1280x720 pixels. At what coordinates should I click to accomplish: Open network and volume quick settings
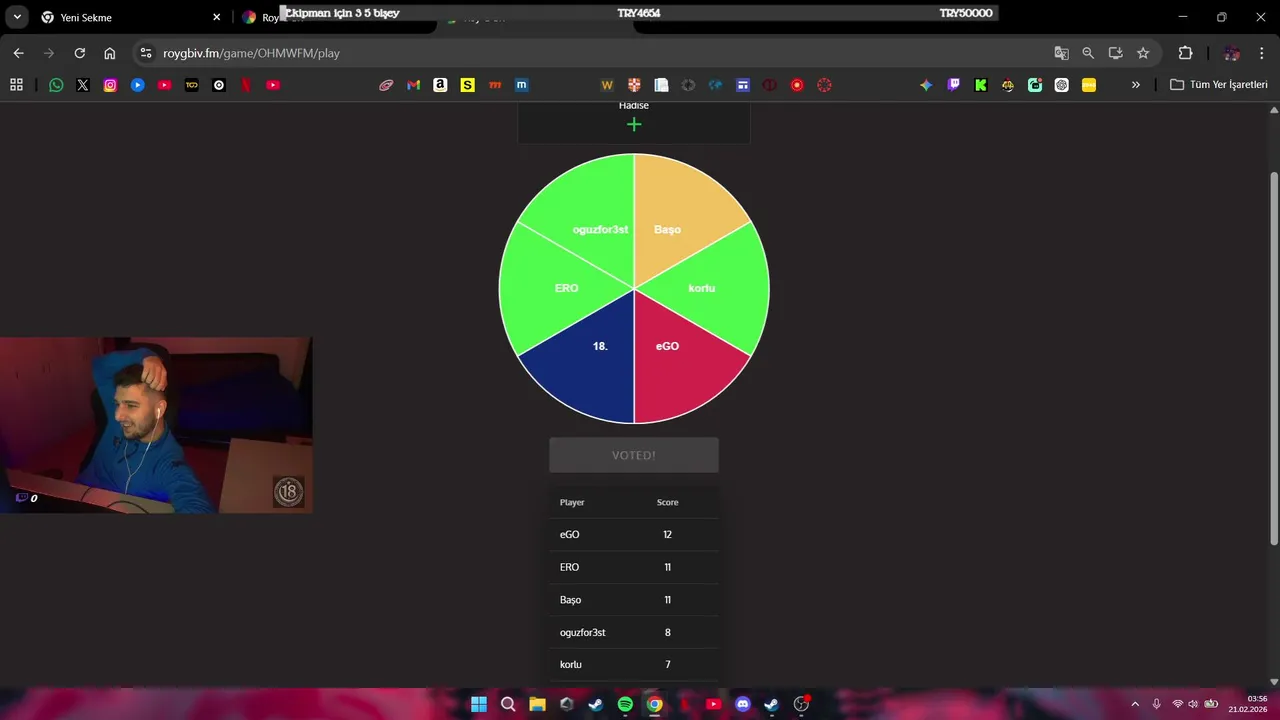1195,704
